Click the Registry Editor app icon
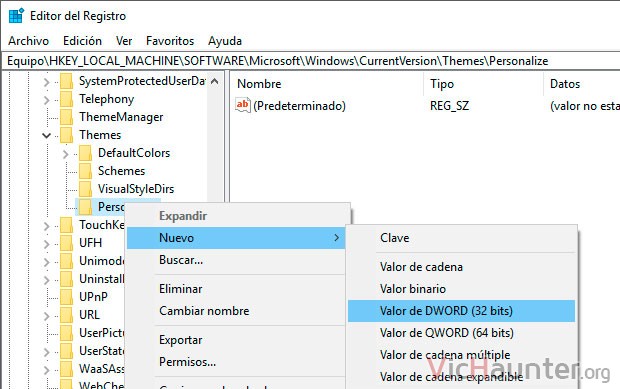Screen dimensions: 620x389 tap(16, 16)
